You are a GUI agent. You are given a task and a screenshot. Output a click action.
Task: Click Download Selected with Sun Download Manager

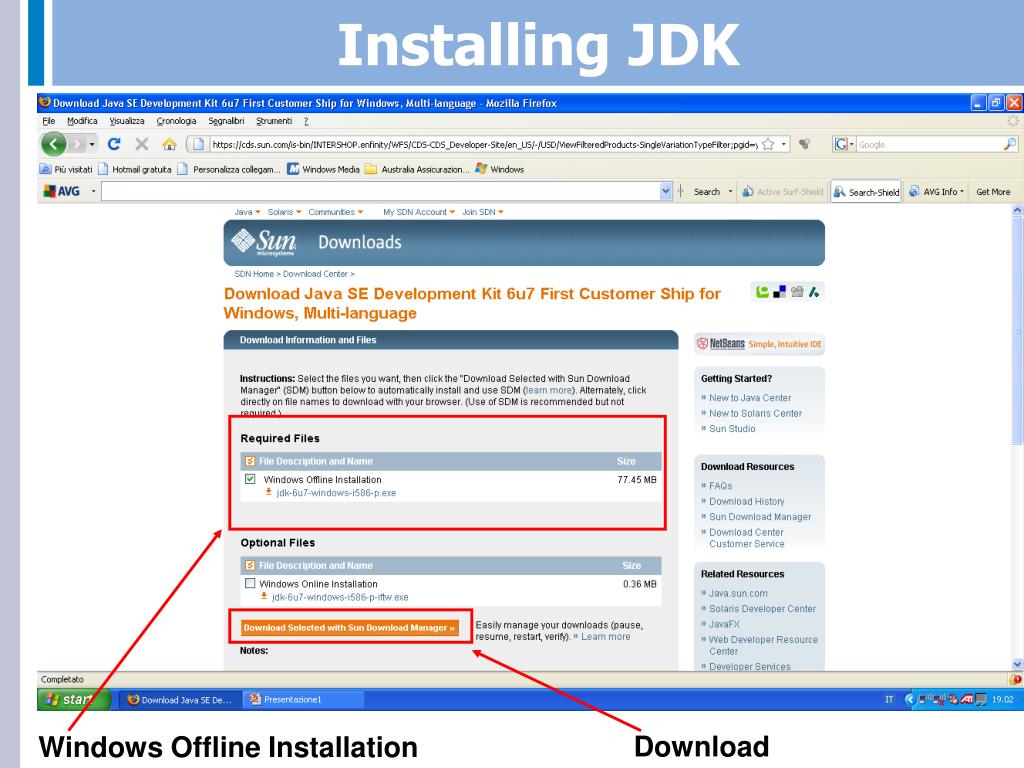click(349, 628)
